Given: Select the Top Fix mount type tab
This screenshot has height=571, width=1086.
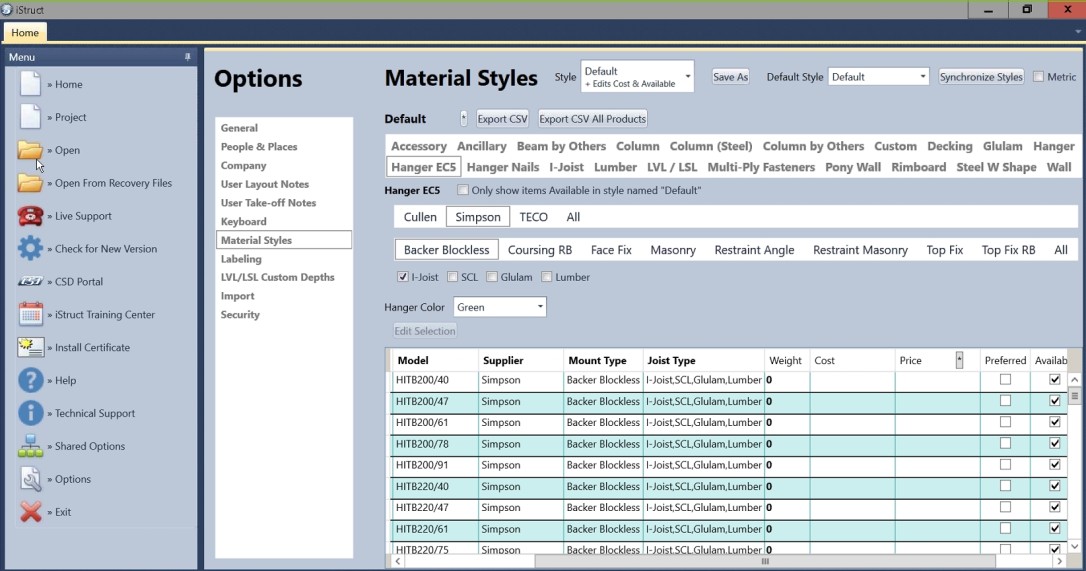Looking at the screenshot, I should (x=945, y=250).
